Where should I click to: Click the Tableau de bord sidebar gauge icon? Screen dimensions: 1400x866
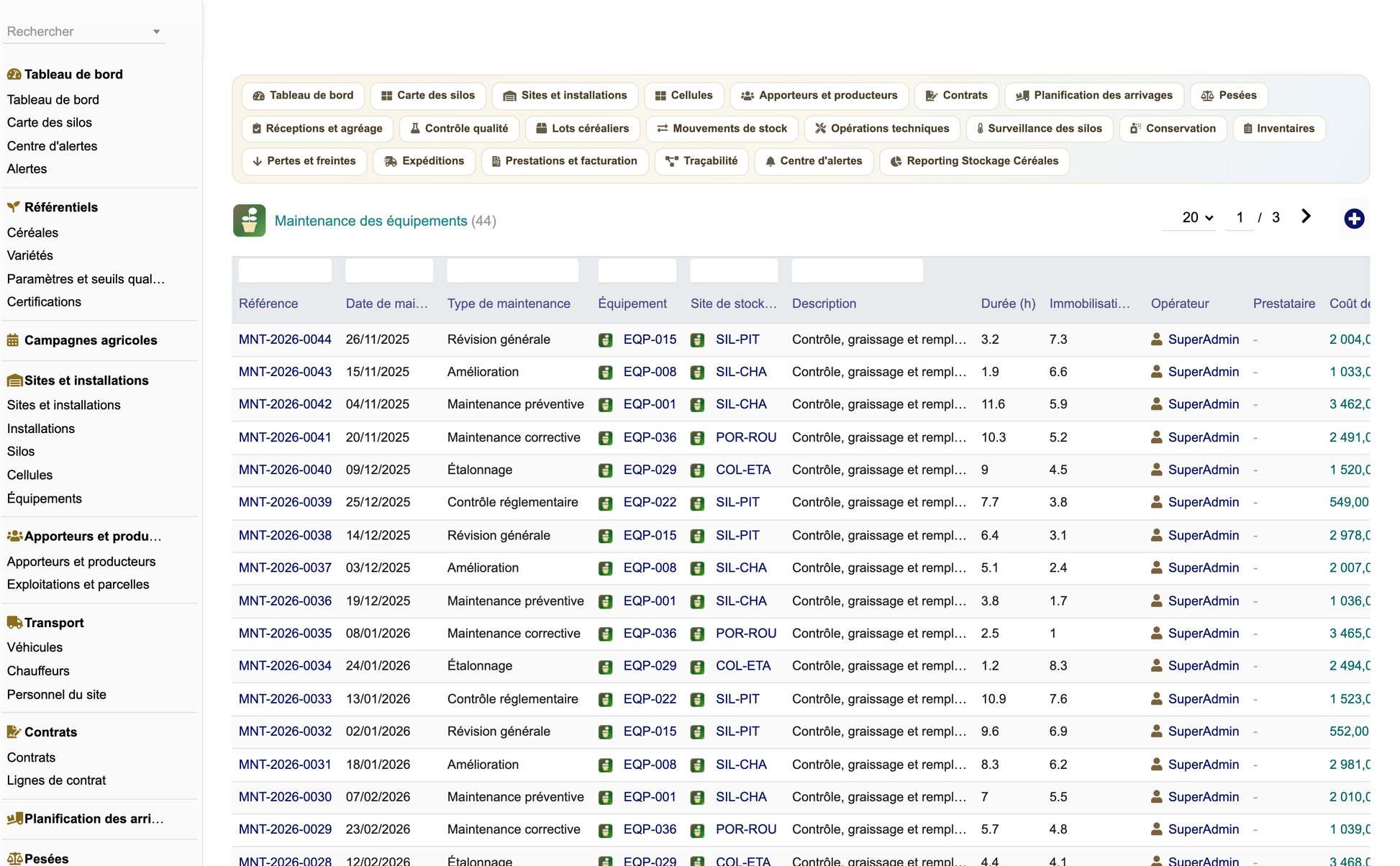pyautogui.click(x=14, y=74)
